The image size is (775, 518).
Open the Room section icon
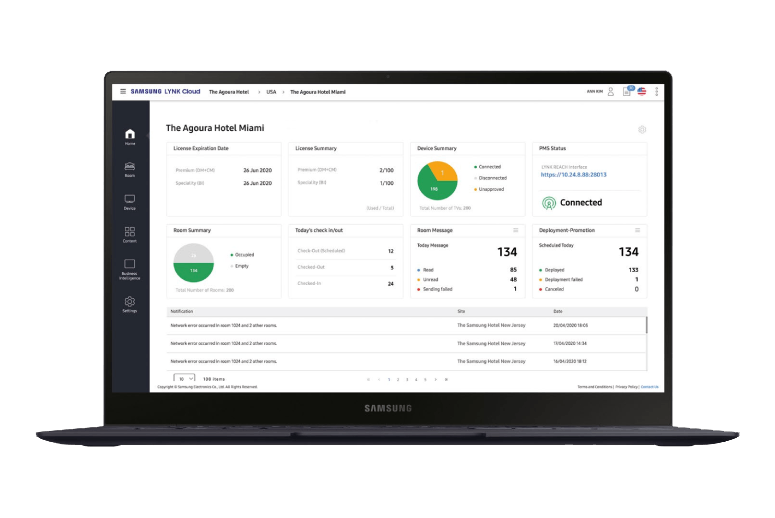tap(130, 167)
